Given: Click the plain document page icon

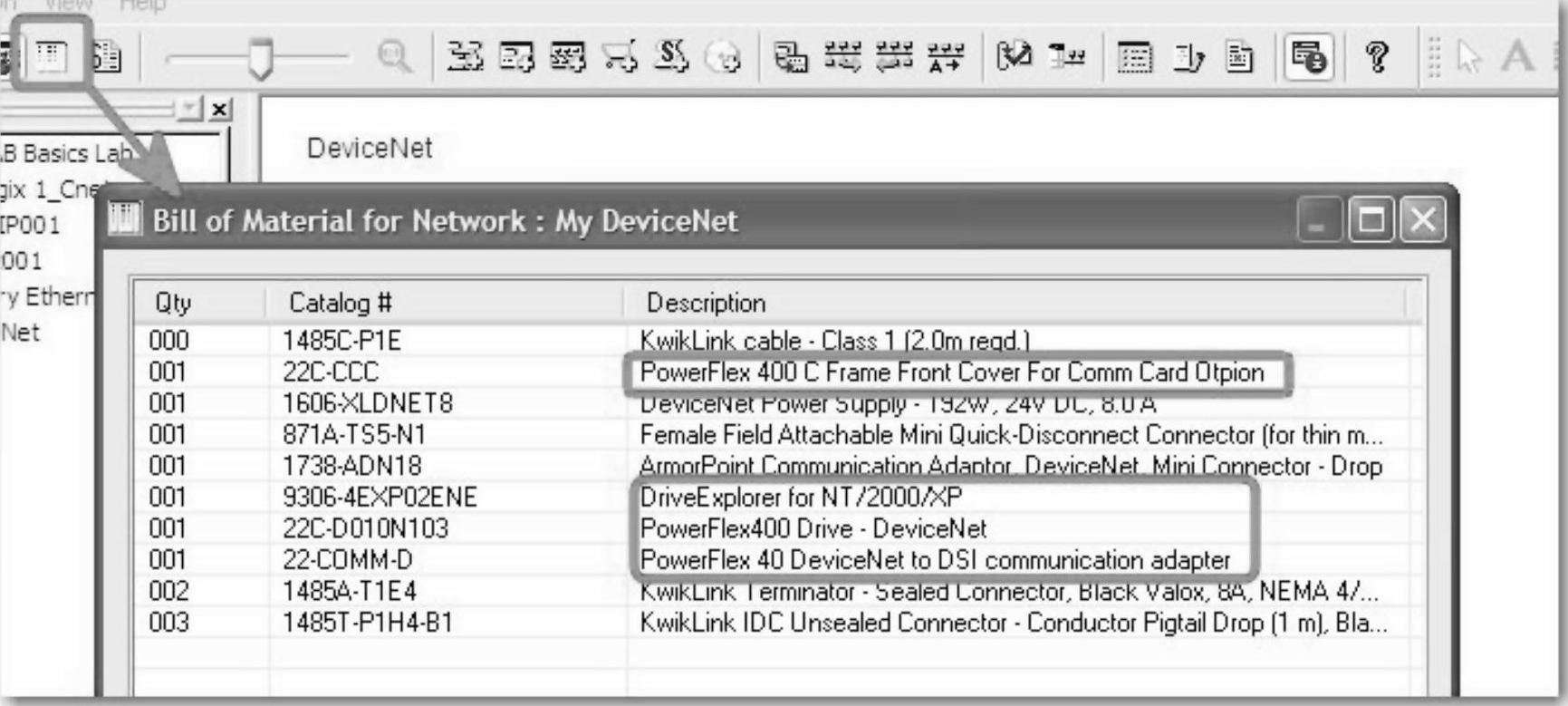Looking at the screenshot, I should (x=1239, y=58).
